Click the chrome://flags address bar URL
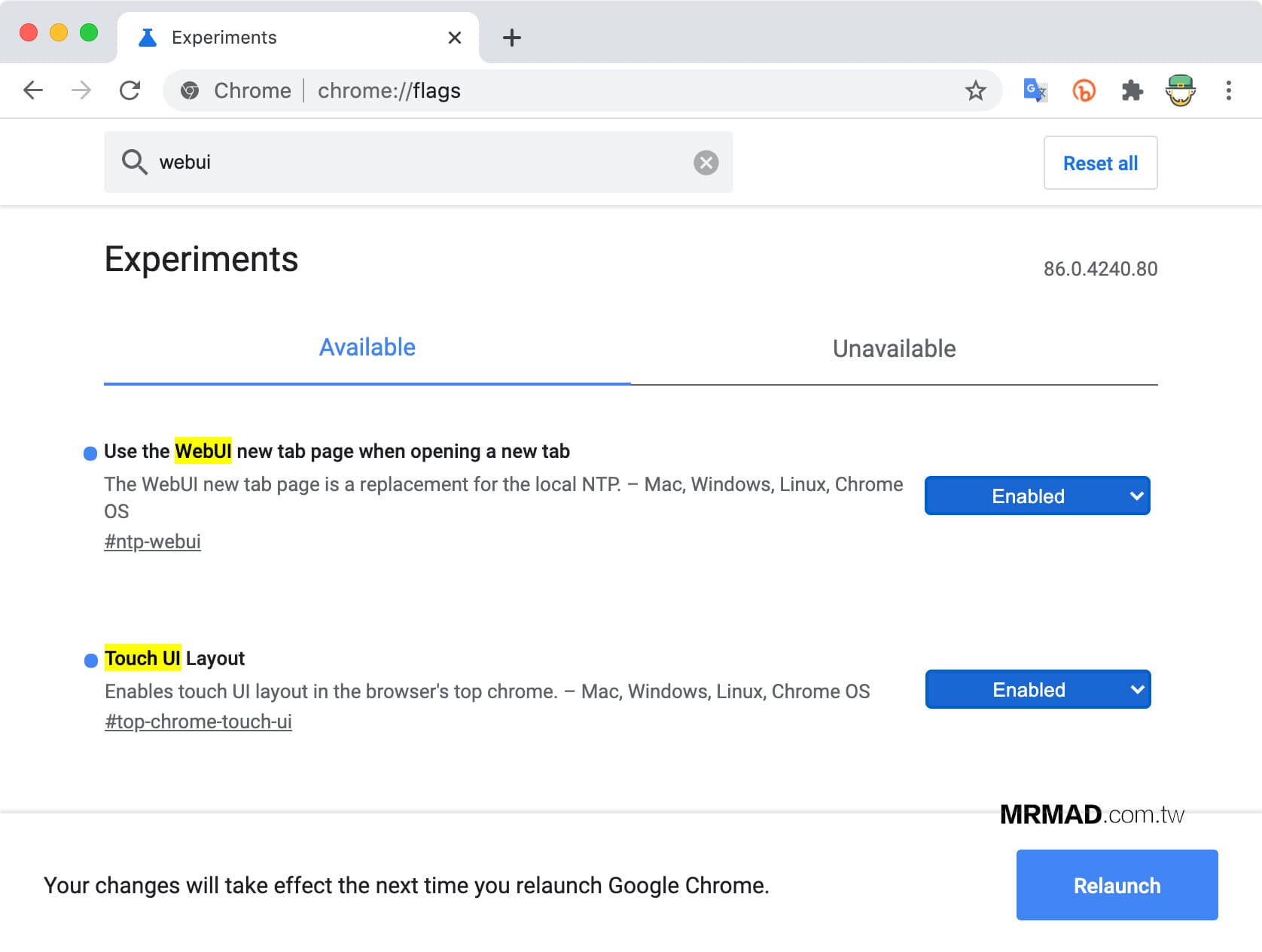 (x=389, y=90)
